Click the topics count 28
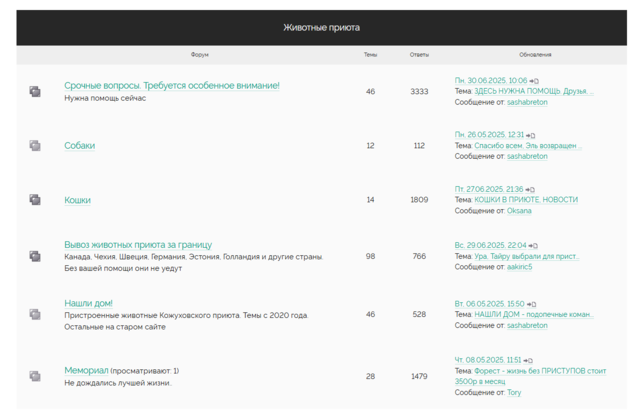640x415 pixels. [371, 376]
